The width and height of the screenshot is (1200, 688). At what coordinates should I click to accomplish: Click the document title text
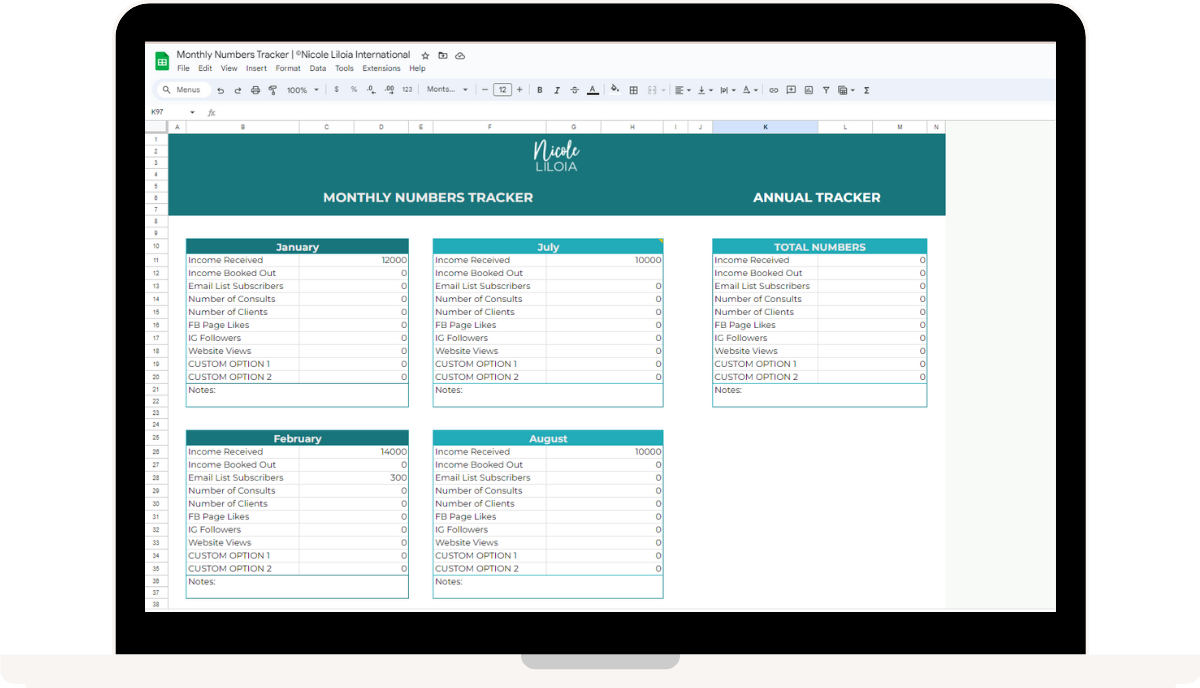coord(293,55)
